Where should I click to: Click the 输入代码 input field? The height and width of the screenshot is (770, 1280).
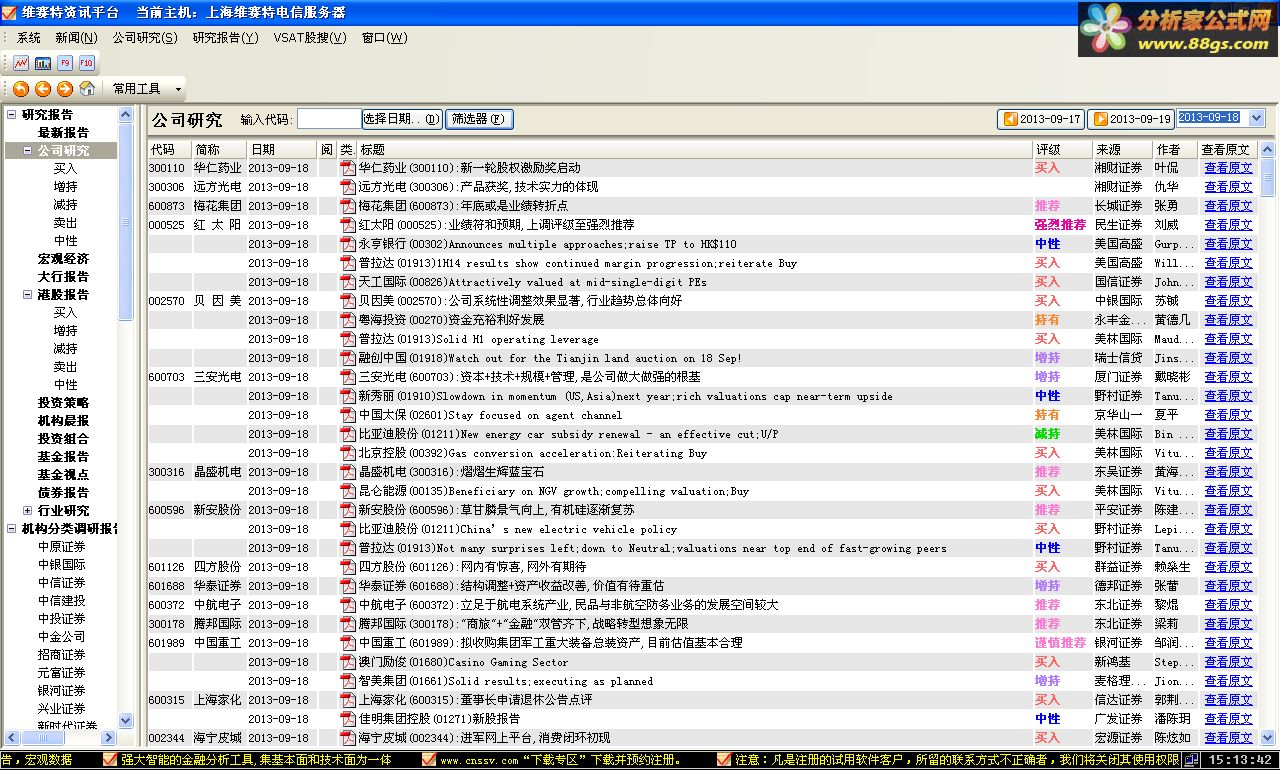(329, 119)
